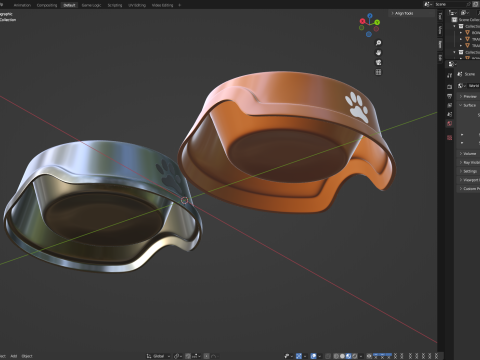Expand the Ray Visibility panel
Screen dimensions: 480x360
coord(468,162)
